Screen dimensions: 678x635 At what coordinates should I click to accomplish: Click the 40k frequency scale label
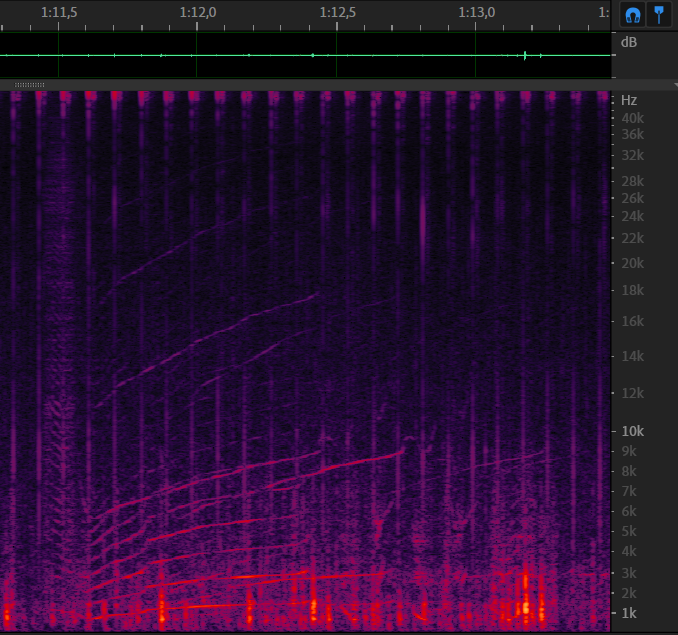(633, 118)
